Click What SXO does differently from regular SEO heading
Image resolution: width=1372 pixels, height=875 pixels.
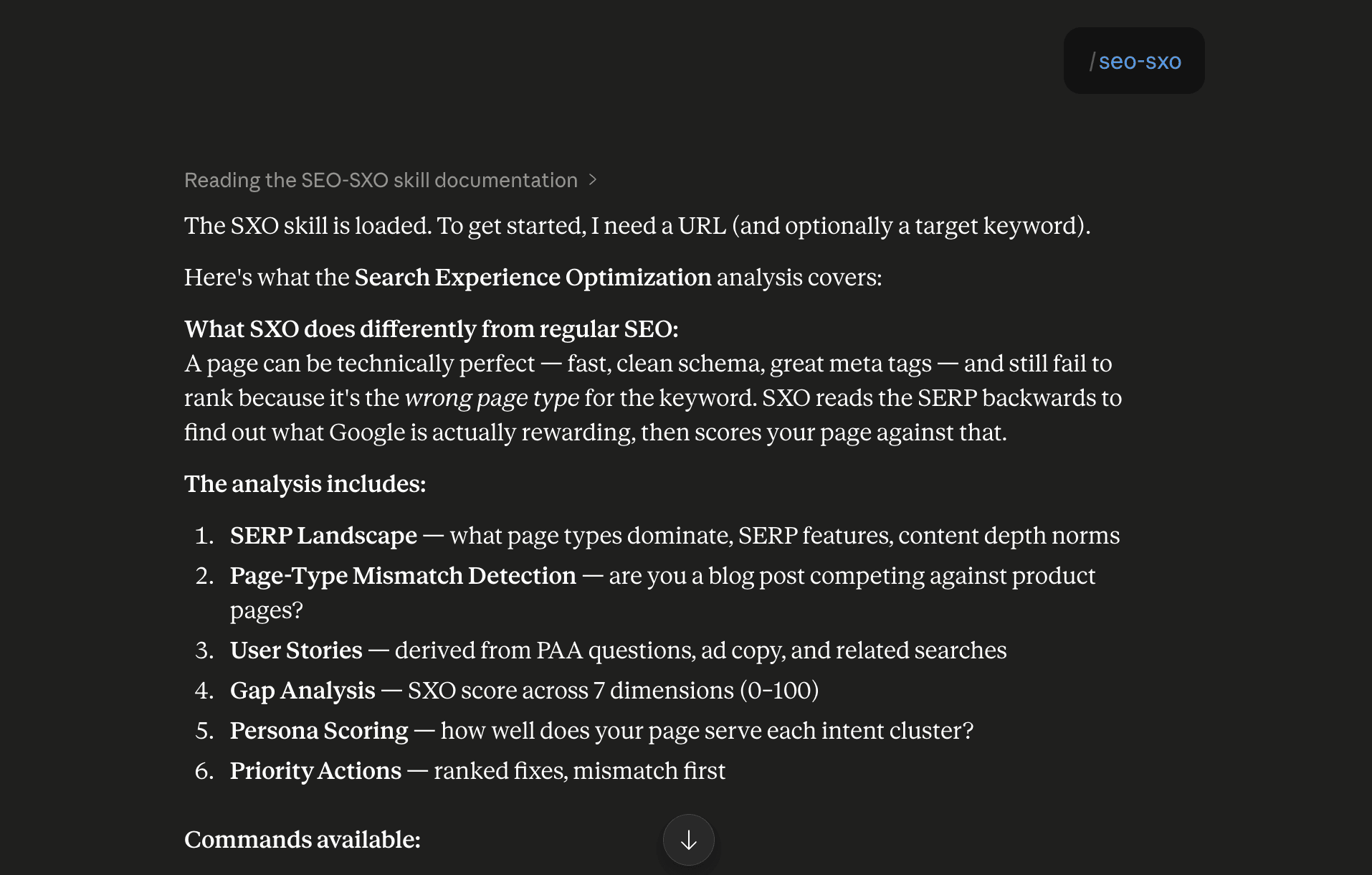pos(432,329)
